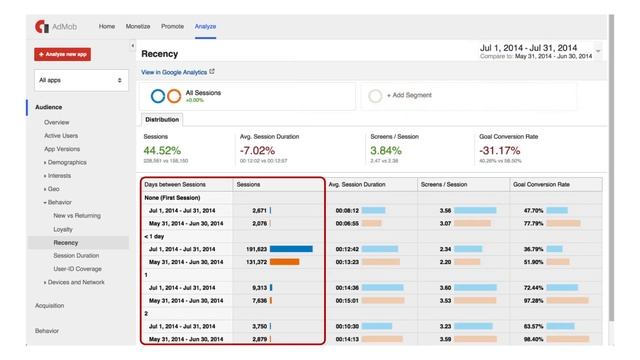The width and height of the screenshot is (640, 360).
Task: Click the 9,313 sessions value
Action: click(259, 288)
